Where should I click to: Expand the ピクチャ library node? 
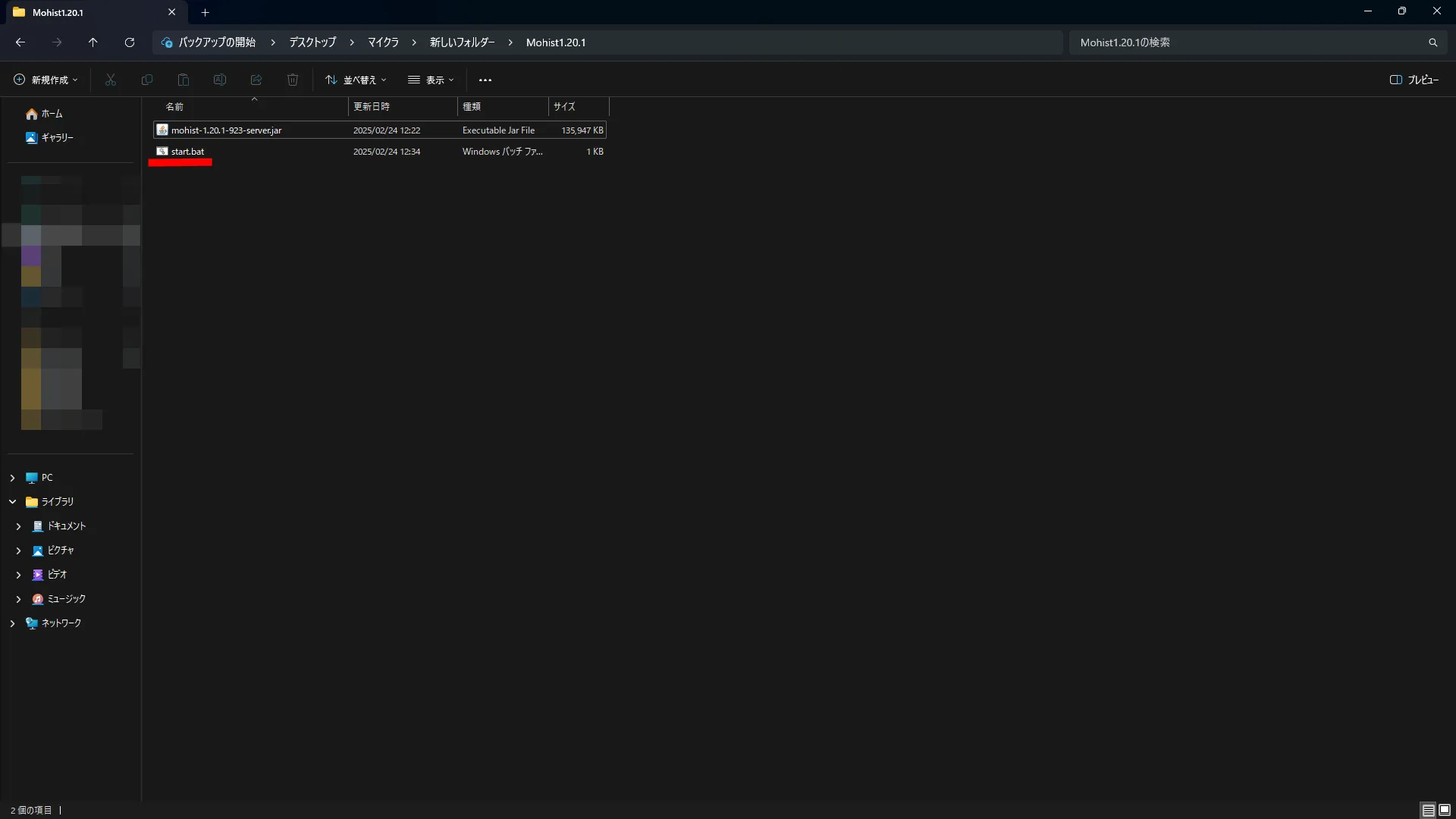click(x=18, y=551)
